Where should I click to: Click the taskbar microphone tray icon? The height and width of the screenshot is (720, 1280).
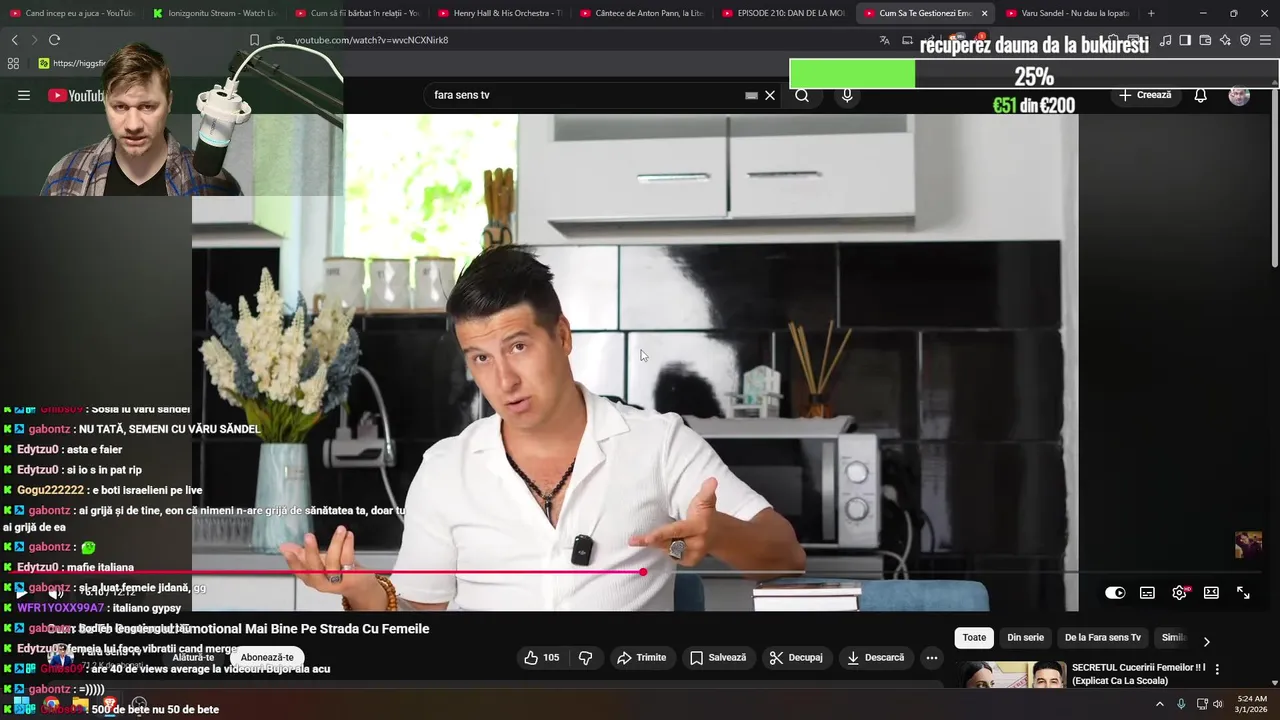(x=1181, y=704)
